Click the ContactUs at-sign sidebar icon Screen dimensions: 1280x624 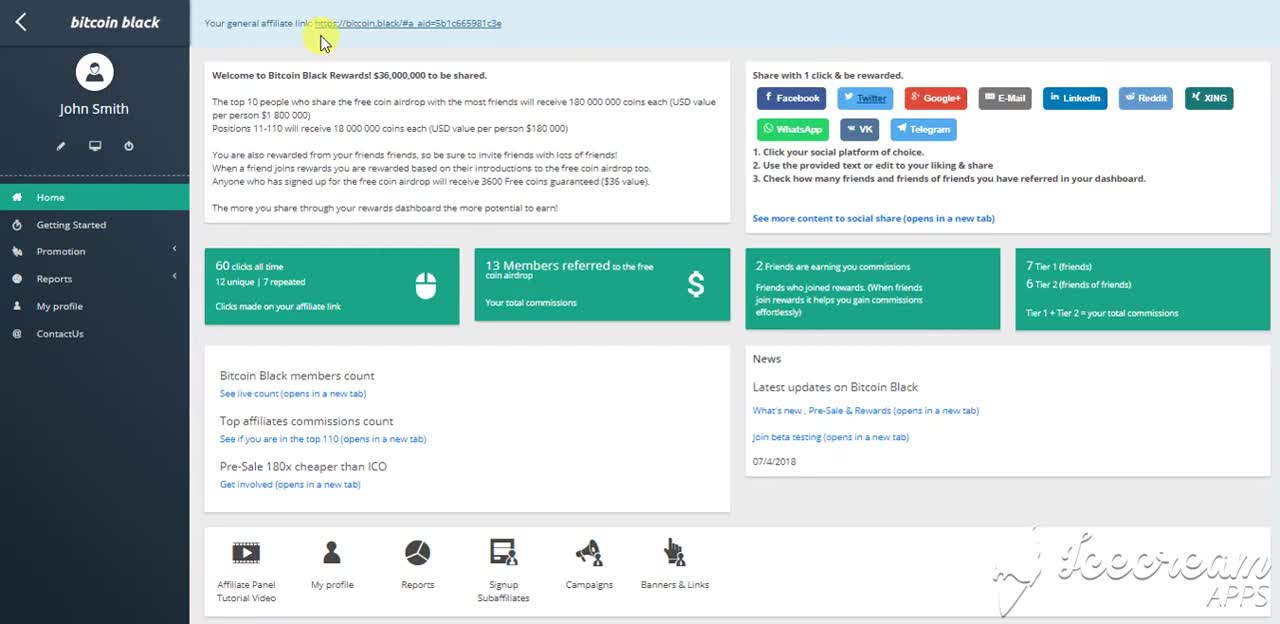pyautogui.click(x=17, y=334)
